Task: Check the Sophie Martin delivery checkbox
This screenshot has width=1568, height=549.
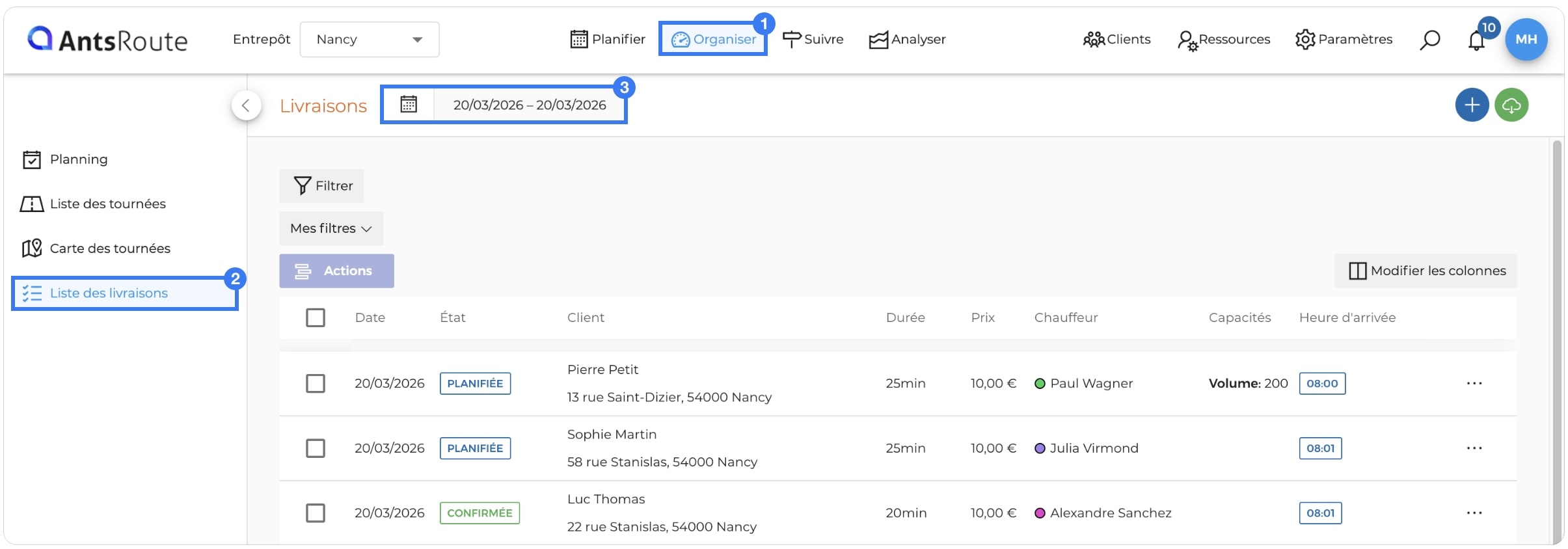Action: (x=316, y=448)
